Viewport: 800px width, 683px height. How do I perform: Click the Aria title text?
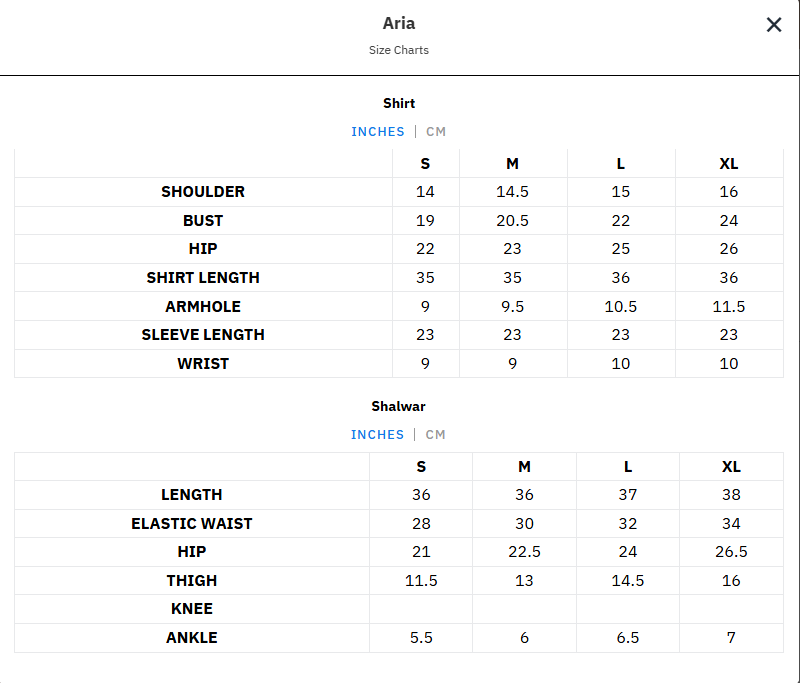click(x=399, y=23)
